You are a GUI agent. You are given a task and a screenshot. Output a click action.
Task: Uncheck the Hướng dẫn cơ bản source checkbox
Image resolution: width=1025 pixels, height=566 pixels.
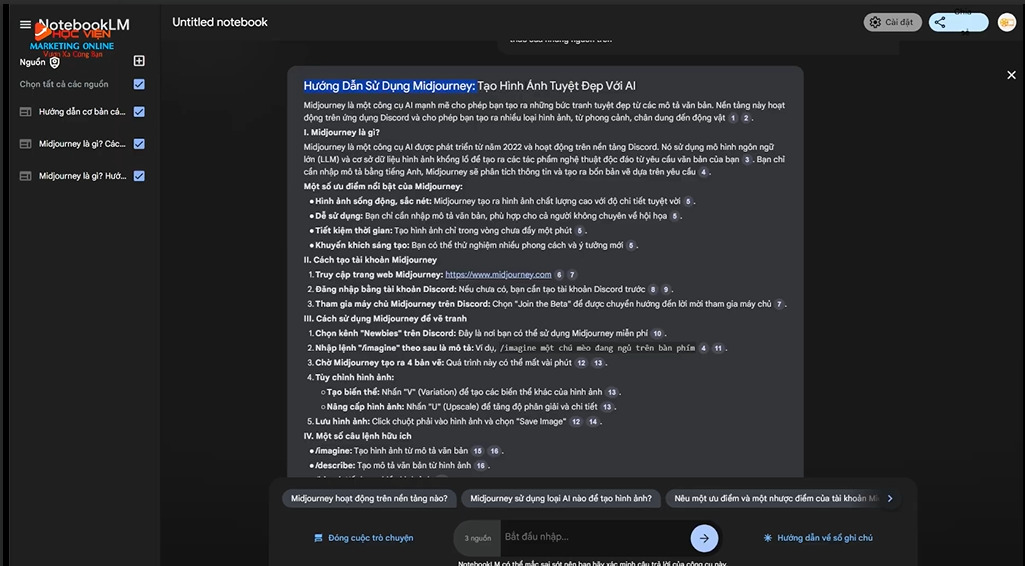139,112
